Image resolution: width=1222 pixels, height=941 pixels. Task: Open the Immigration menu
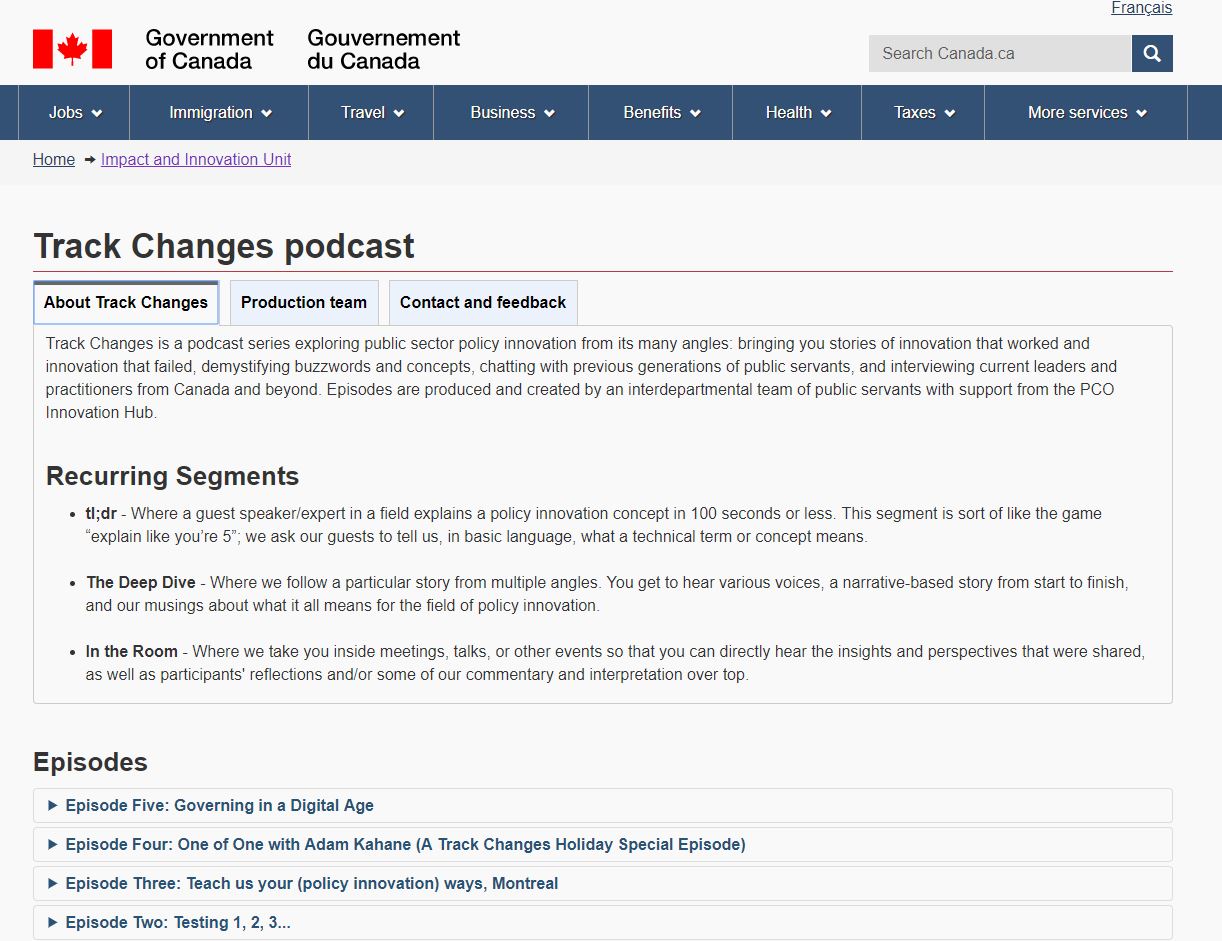220,113
